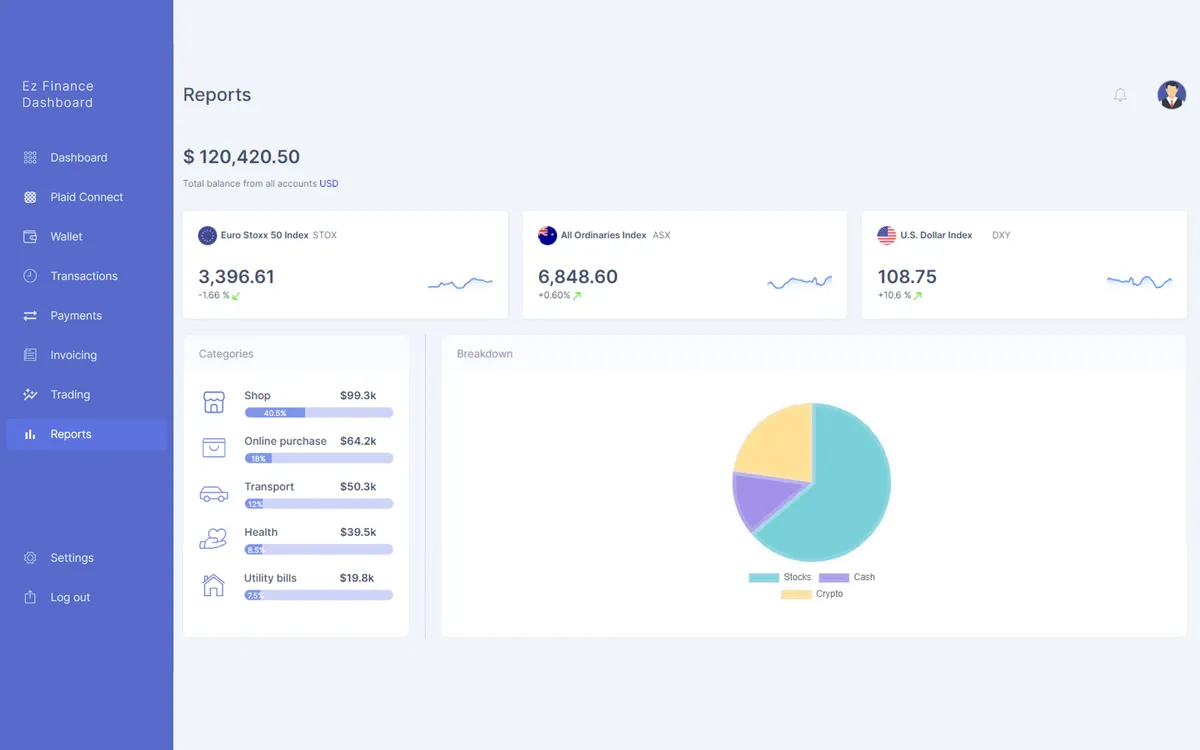Click the Shop storefront category icon

(x=214, y=402)
